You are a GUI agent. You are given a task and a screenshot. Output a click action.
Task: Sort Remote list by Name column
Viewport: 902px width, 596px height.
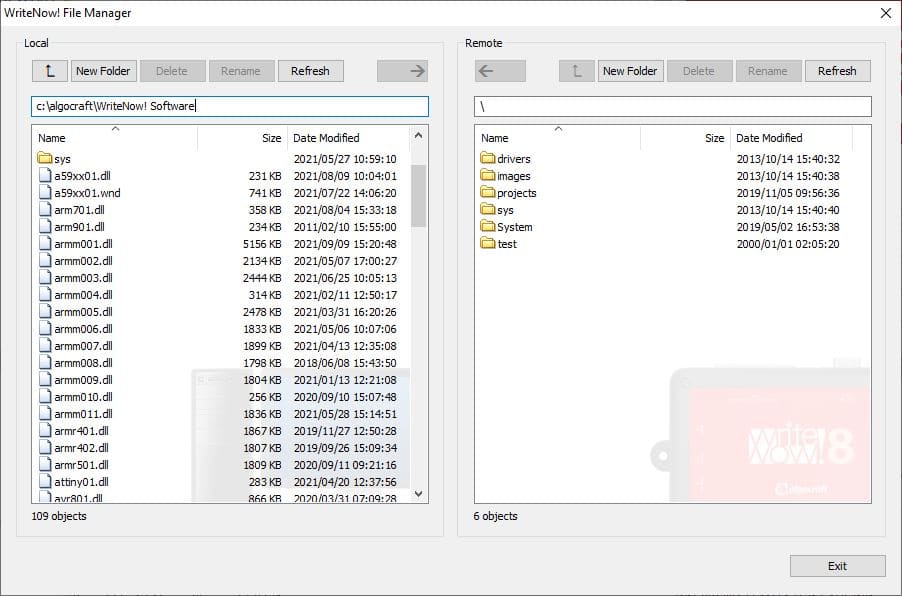pos(558,138)
